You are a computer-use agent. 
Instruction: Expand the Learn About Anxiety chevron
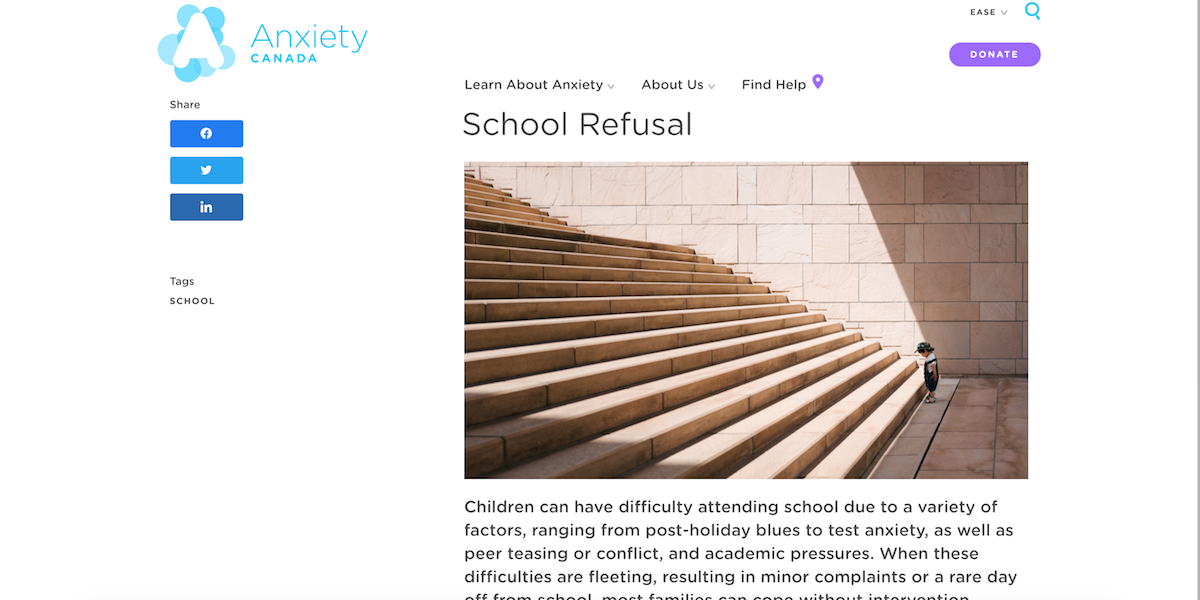611,86
